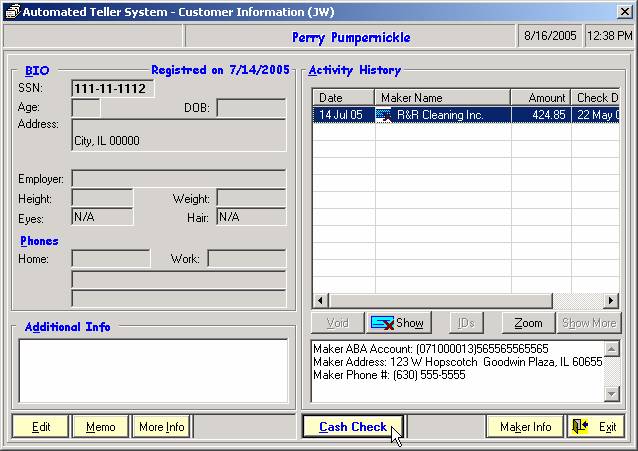Click the app icon in title bar
This screenshot has height=451, width=638.
12,10
